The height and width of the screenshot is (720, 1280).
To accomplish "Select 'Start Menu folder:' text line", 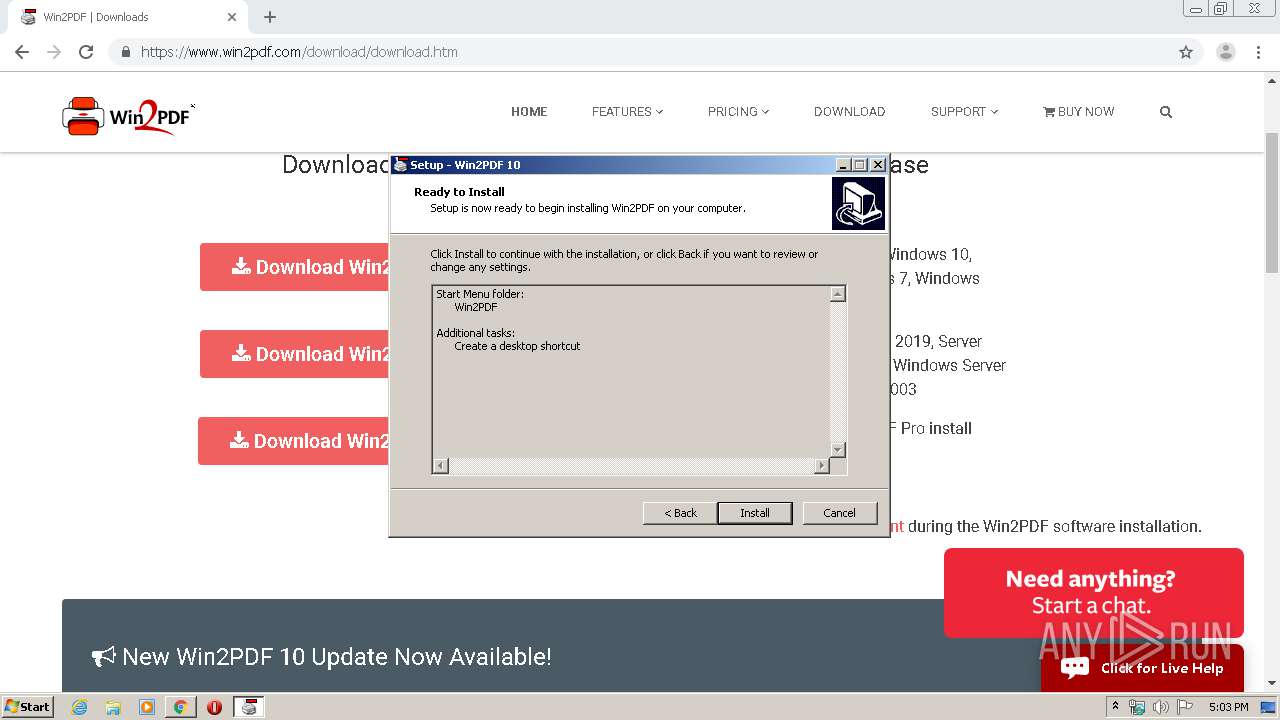I will (480, 294).
